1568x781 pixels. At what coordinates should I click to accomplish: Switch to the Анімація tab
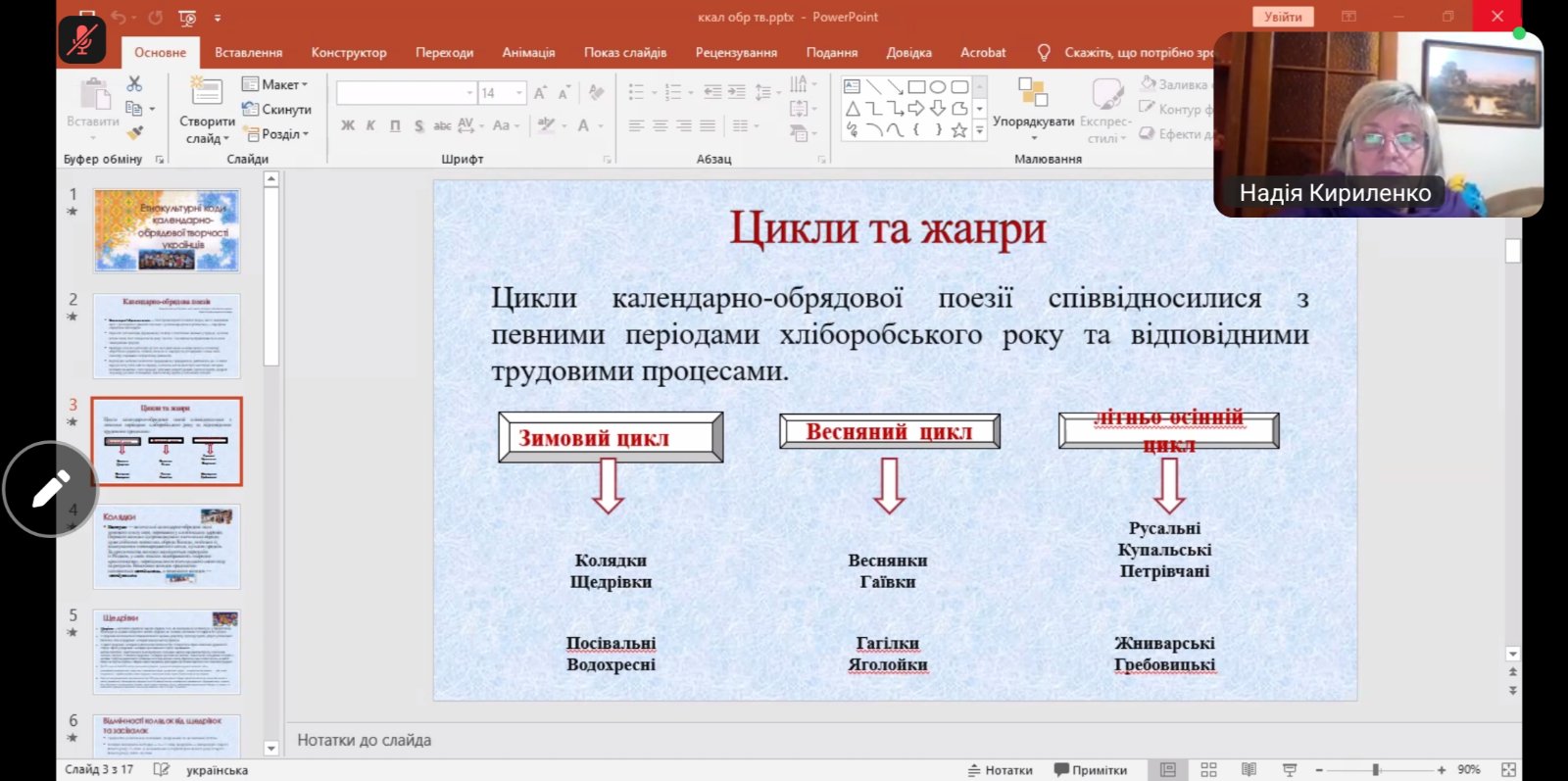(528, 53)
